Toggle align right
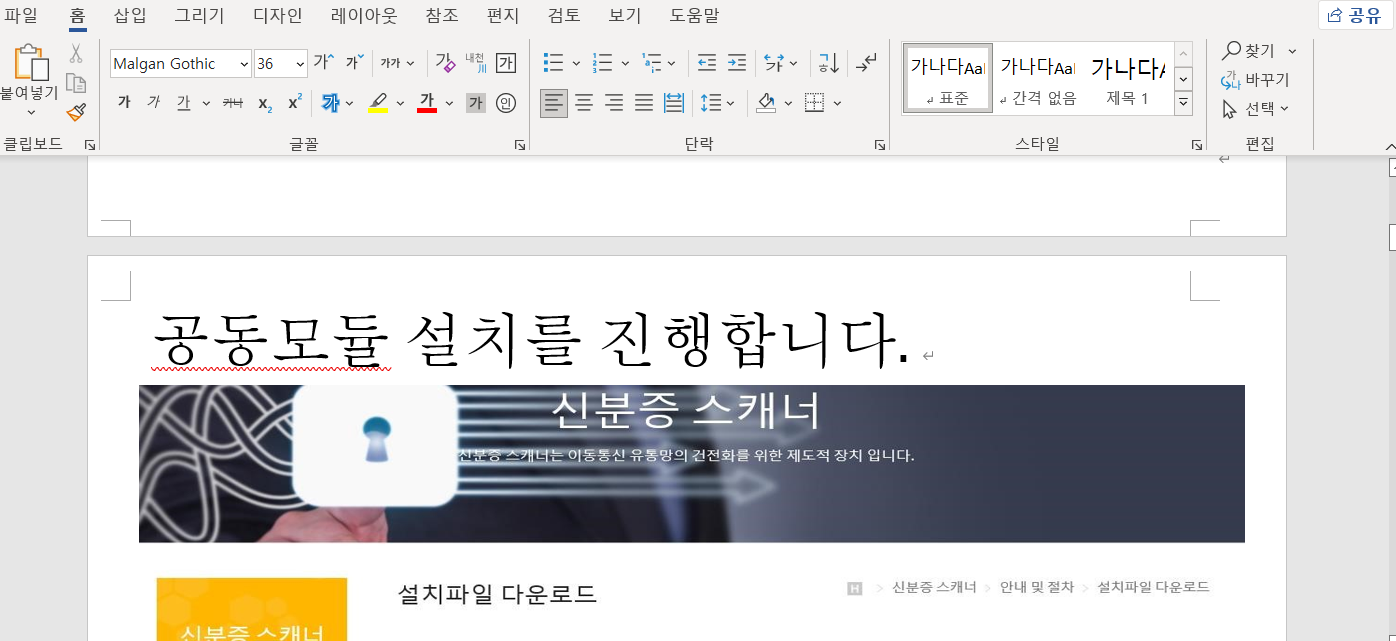The width and height of the screenshot is (1396, 641). tap(614, 103)
